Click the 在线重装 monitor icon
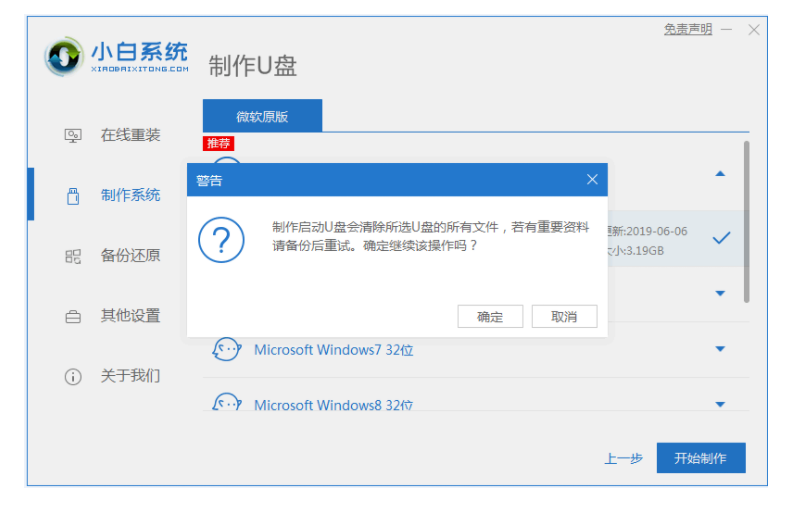793x509 pixels. coord(73,136)
